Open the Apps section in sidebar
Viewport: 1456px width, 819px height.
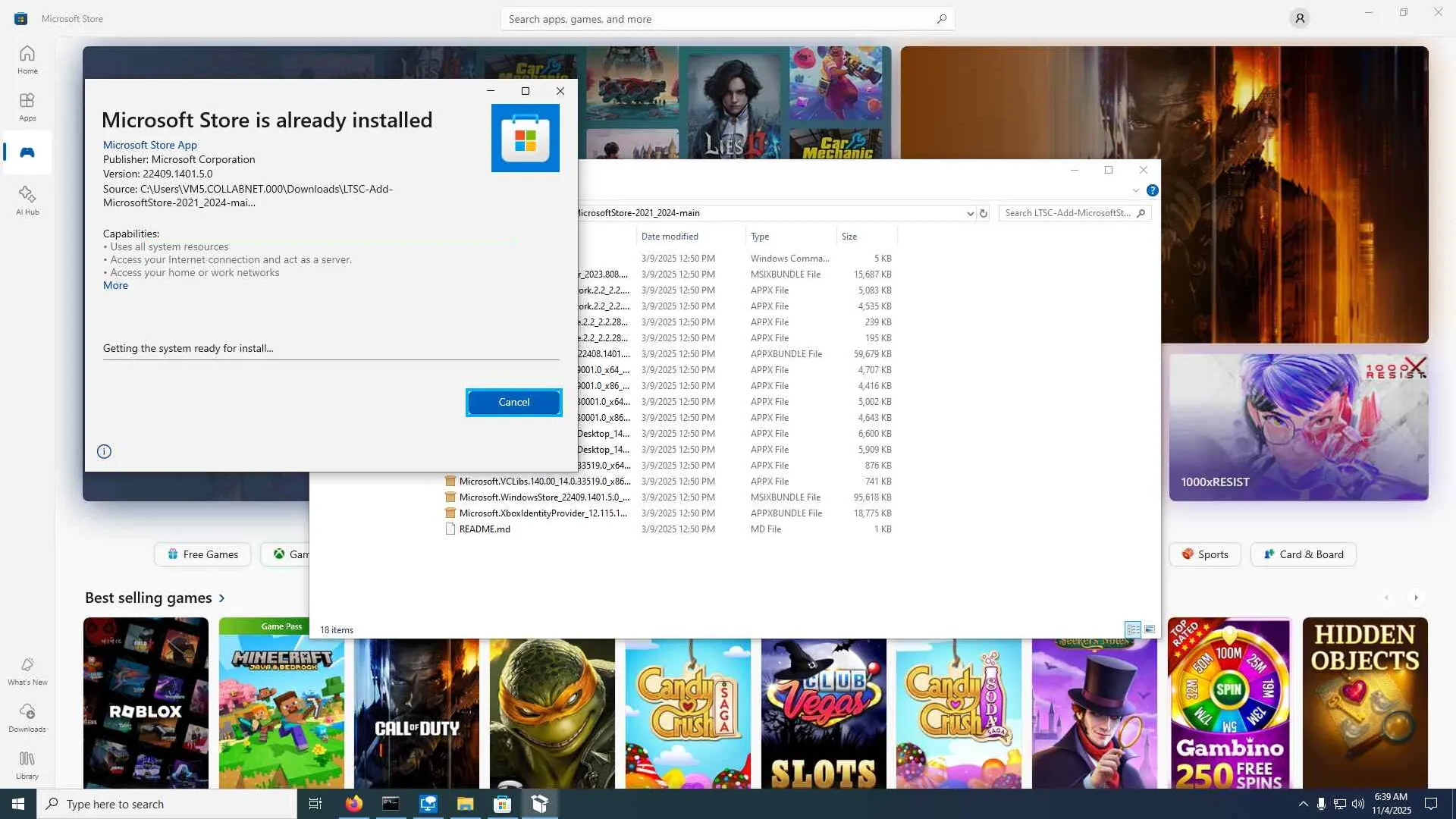click(27, 107)
